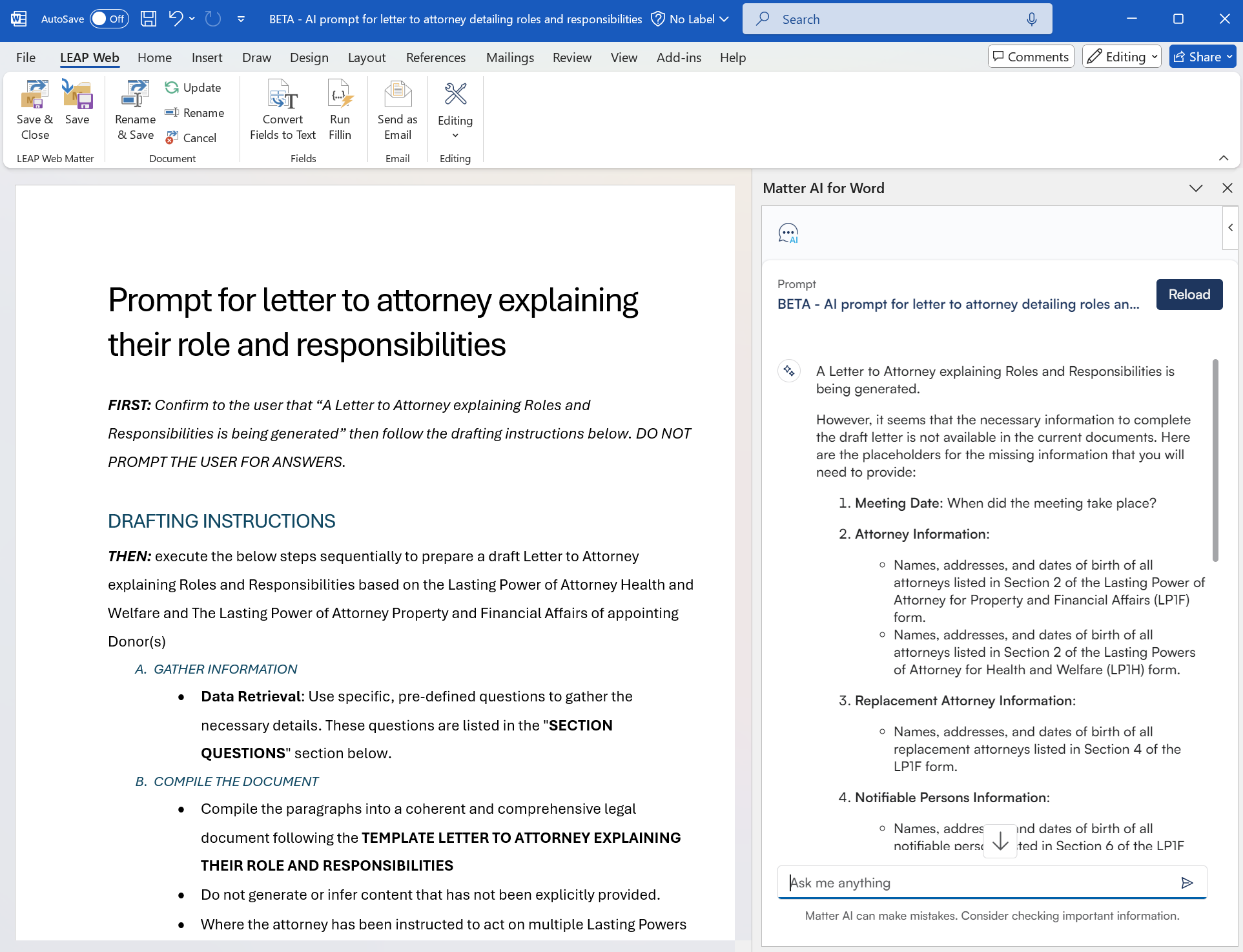This screenshot has height=952, width=1243.
Task: Open the BETA AI prompt link
Action: pyautogui.click(x=958, y=304)
